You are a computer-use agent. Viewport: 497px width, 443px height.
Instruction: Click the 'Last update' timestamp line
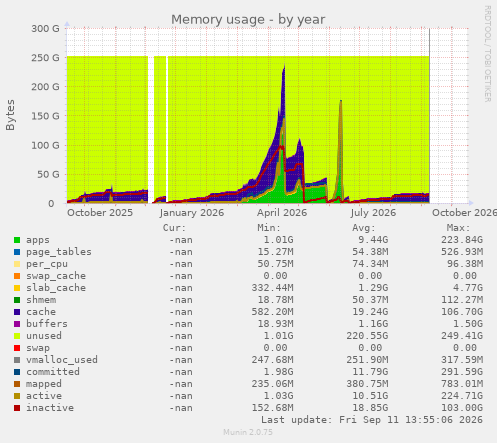pos(372,420)
